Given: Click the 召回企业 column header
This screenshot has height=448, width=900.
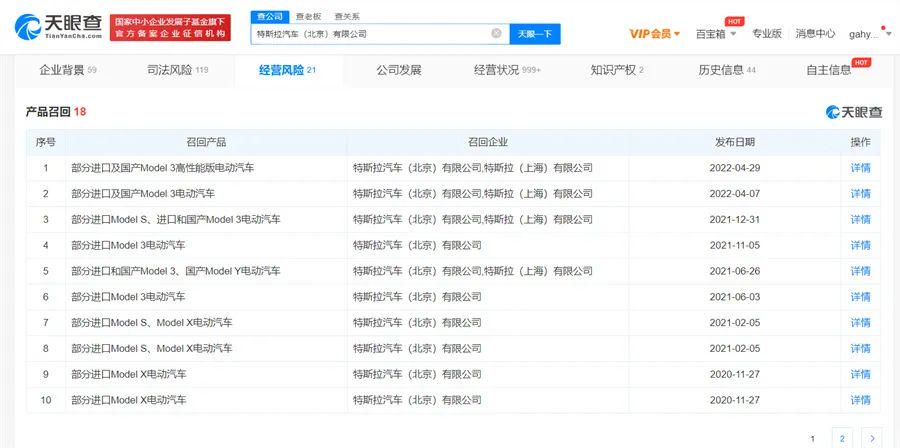Looking at the screenshot, I should 488,142.
